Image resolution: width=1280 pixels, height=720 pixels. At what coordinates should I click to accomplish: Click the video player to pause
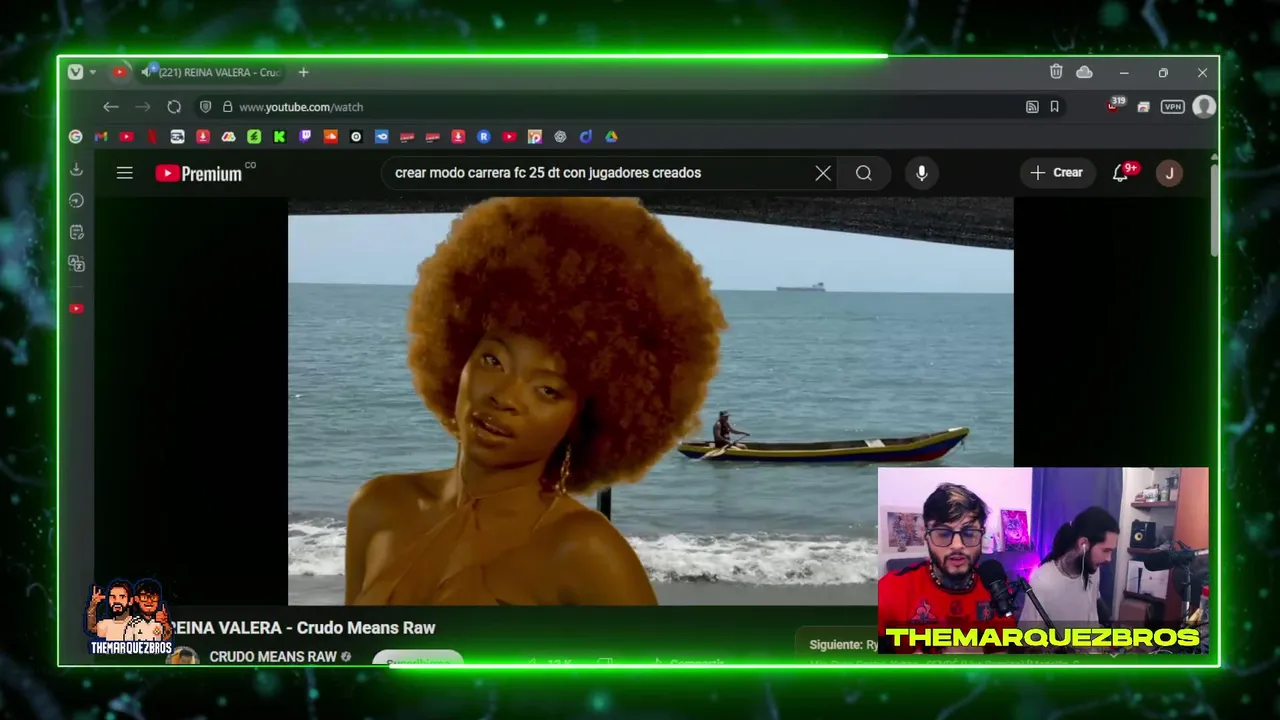[650, 400]
